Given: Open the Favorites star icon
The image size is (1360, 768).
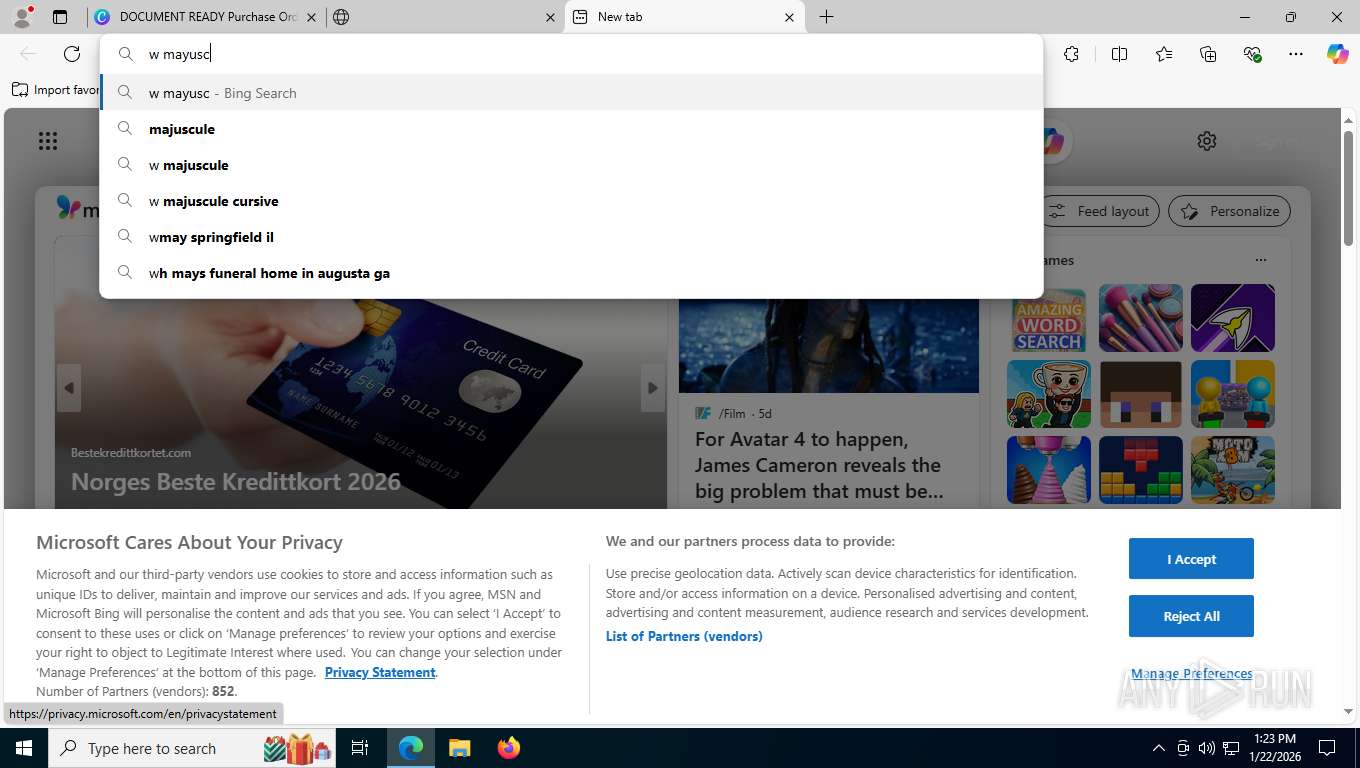Looking at the screenshot, I should tap(1164, 54).
